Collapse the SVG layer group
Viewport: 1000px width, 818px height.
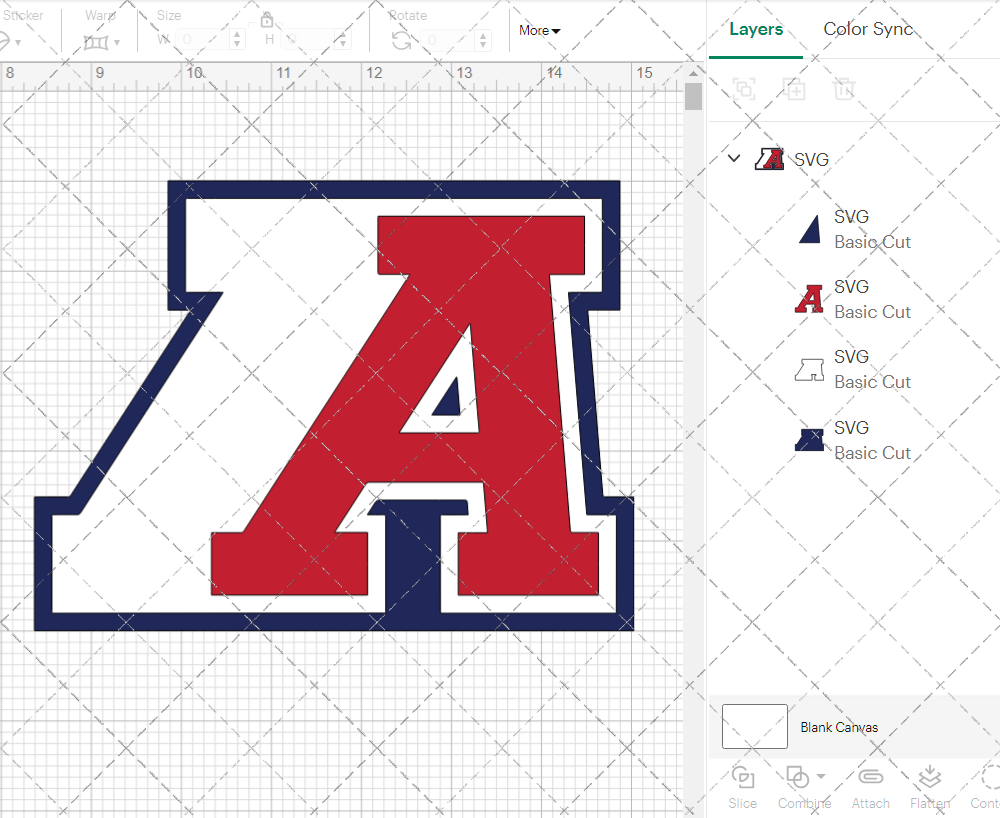pyautogui.click(x=733, y=158)
